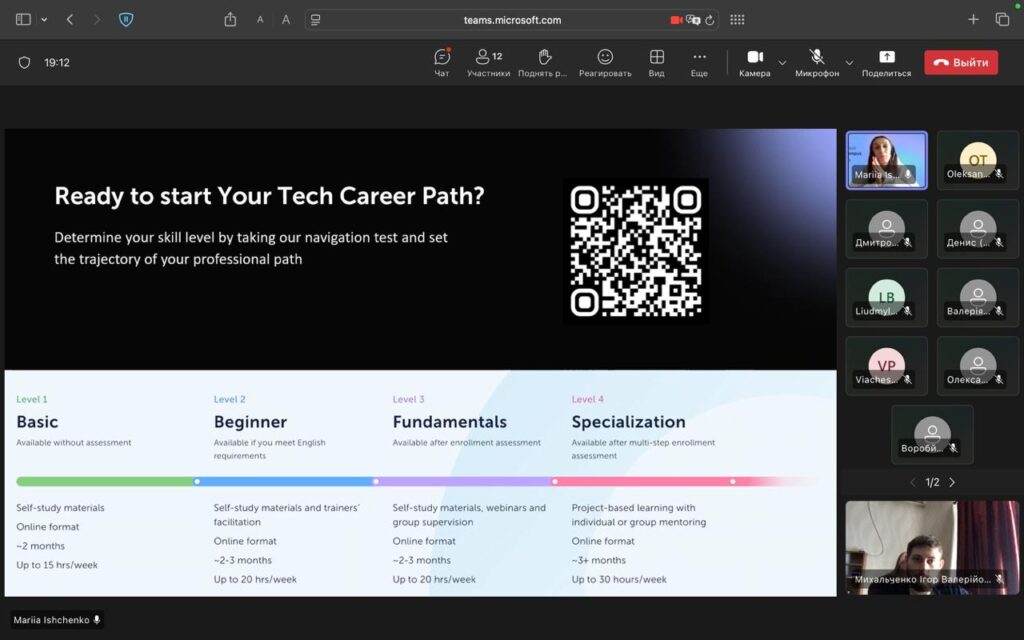
Task: Select the Oleksan... participant tile
Action: pos(978,160)
